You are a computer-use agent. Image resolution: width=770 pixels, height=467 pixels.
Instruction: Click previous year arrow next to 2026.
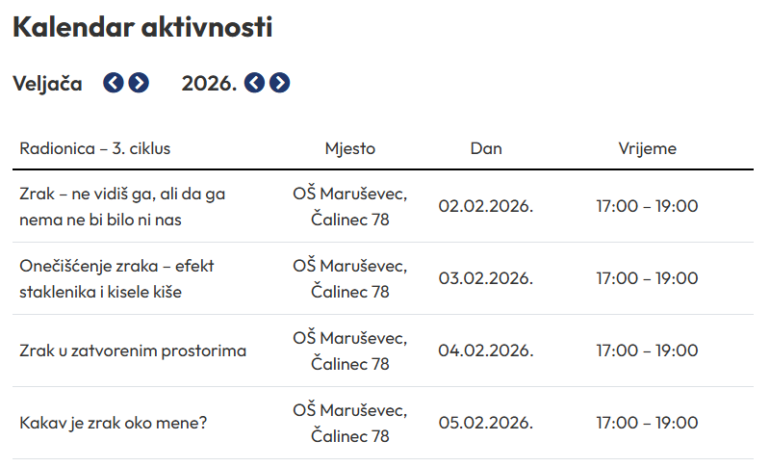coord(255,83)
